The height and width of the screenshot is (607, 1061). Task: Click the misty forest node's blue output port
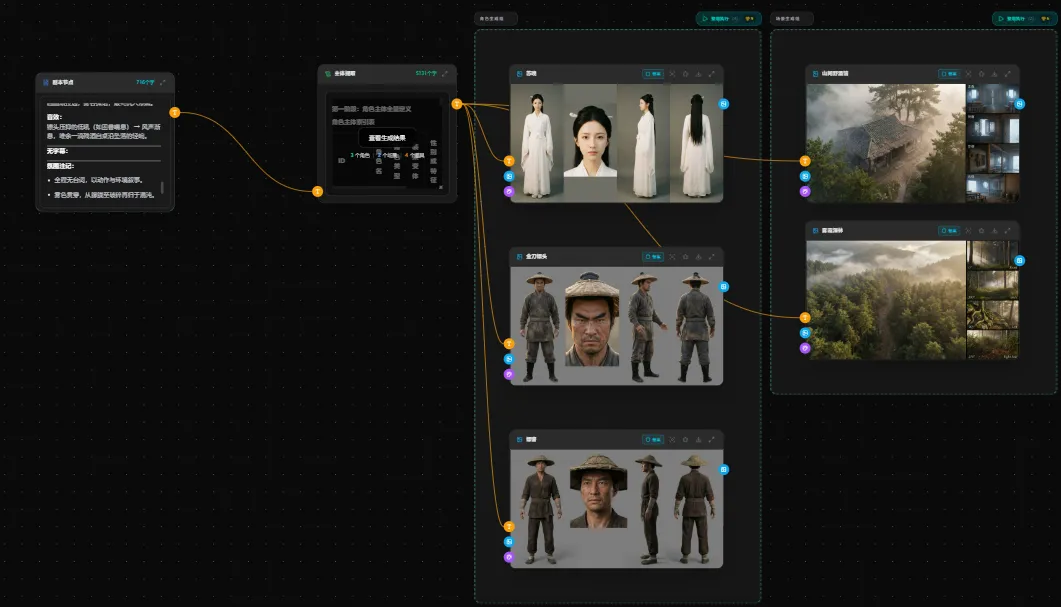1020,260
